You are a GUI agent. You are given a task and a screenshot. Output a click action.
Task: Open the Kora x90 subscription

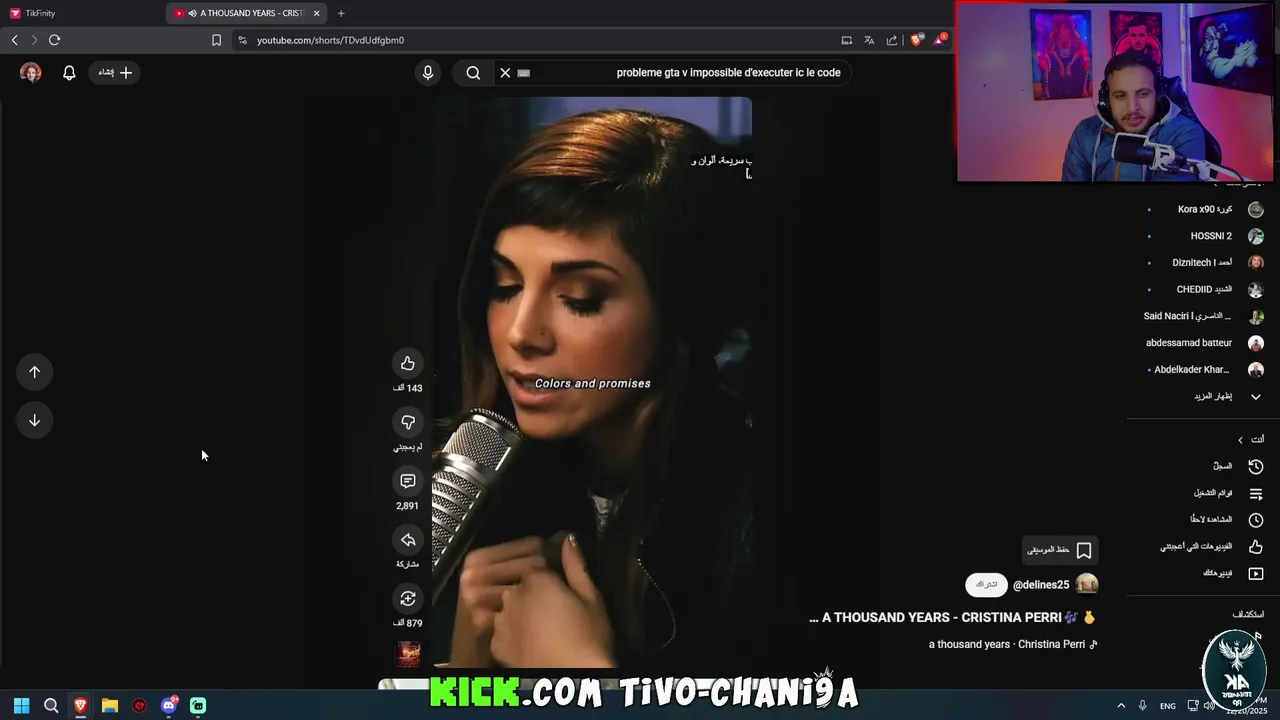[1204, 209]
